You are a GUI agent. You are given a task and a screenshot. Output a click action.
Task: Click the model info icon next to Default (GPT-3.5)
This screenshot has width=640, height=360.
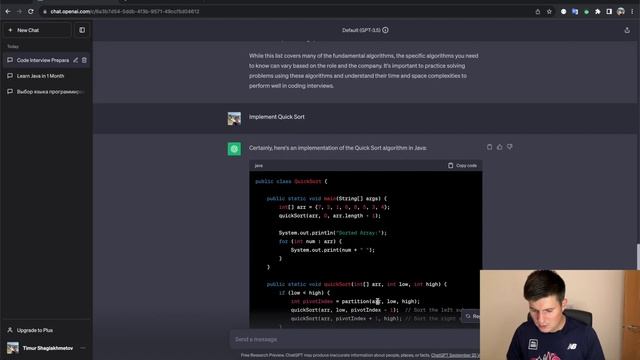385,30
